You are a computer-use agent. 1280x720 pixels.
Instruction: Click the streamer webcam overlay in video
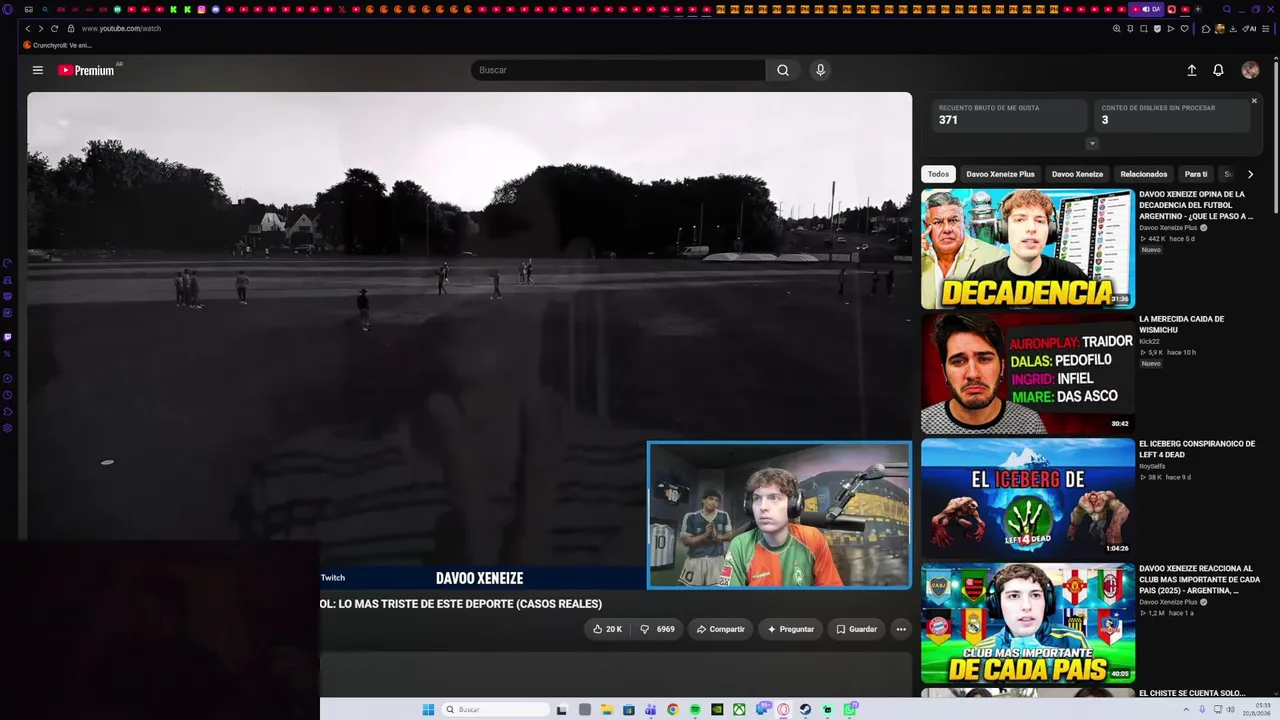pyautogui.click(x=779, y=515)
